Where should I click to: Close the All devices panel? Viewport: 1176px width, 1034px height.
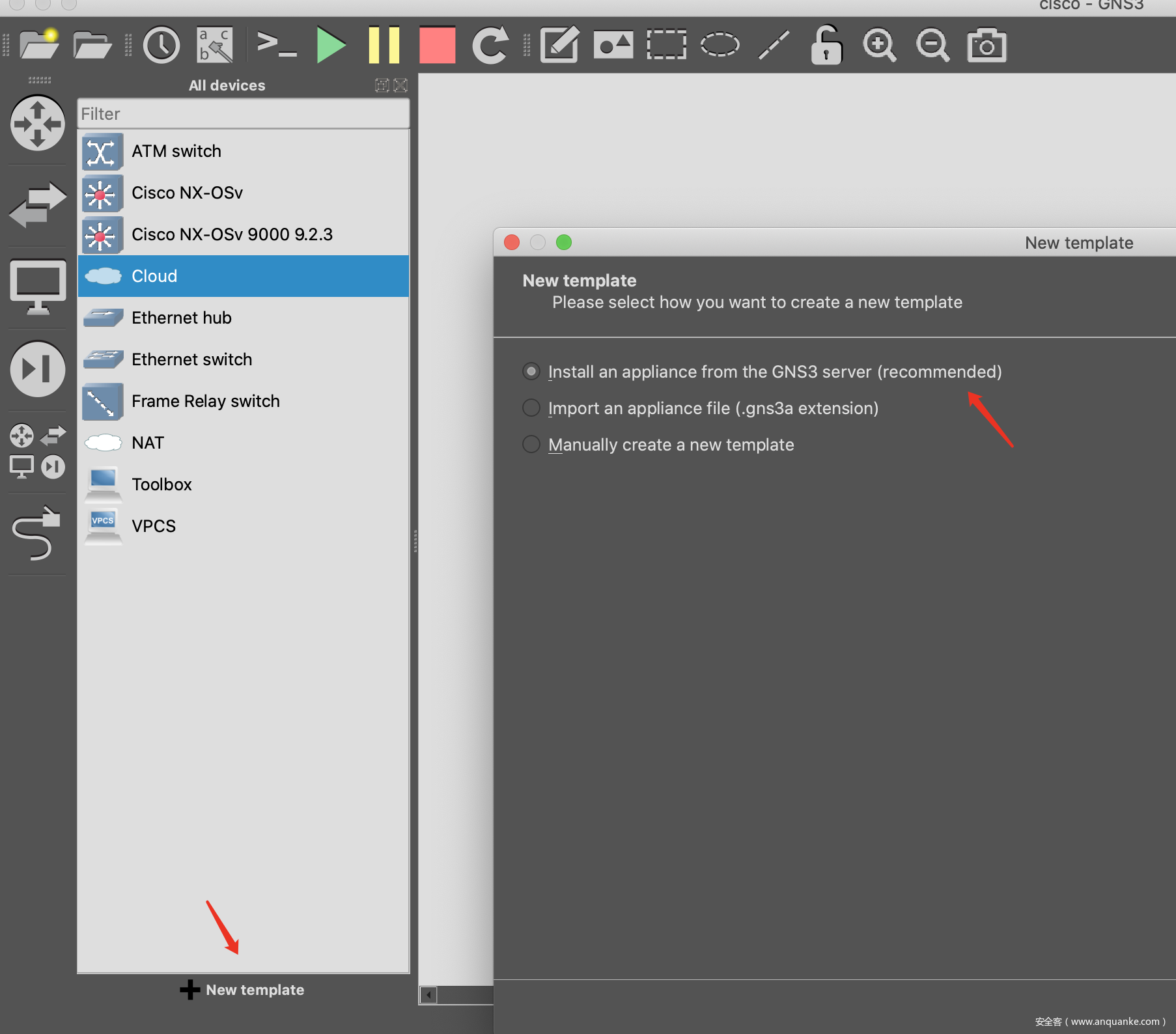pos(400,85)
